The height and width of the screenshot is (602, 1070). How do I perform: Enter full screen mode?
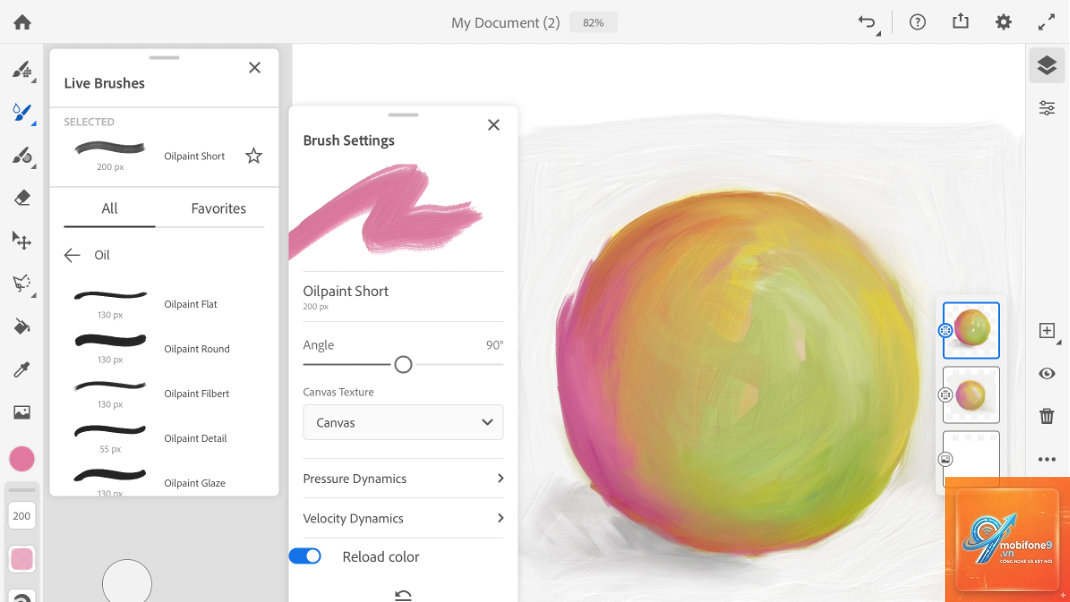pyautogui.click(x=1046, y=23)
